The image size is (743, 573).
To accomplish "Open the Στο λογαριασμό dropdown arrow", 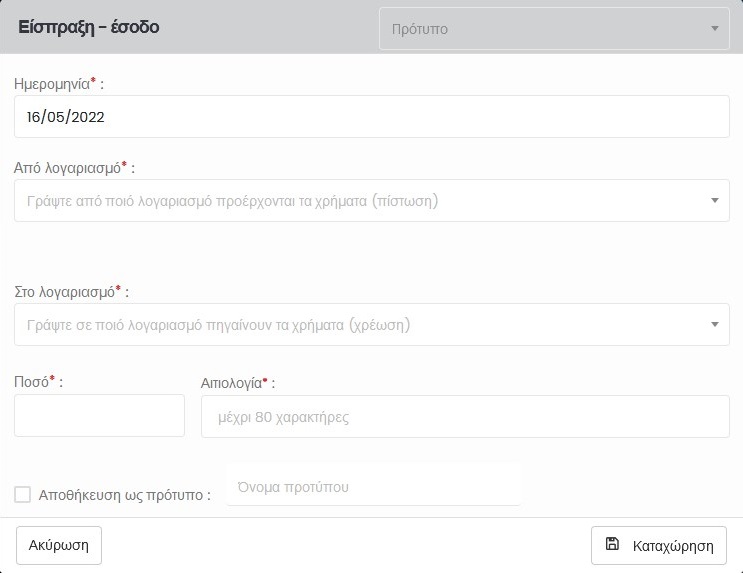I will [714, 325].
